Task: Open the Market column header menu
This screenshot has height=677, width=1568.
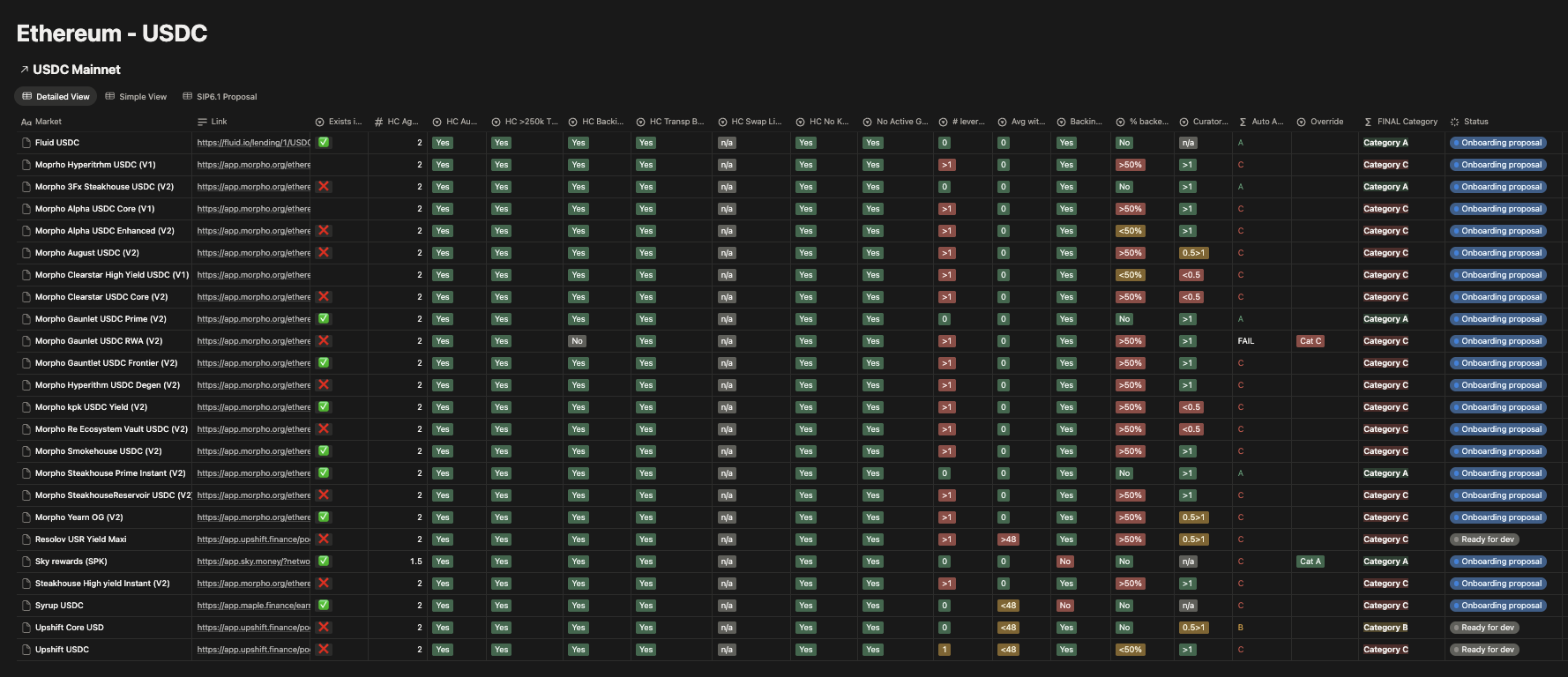Action: point(104,122)
